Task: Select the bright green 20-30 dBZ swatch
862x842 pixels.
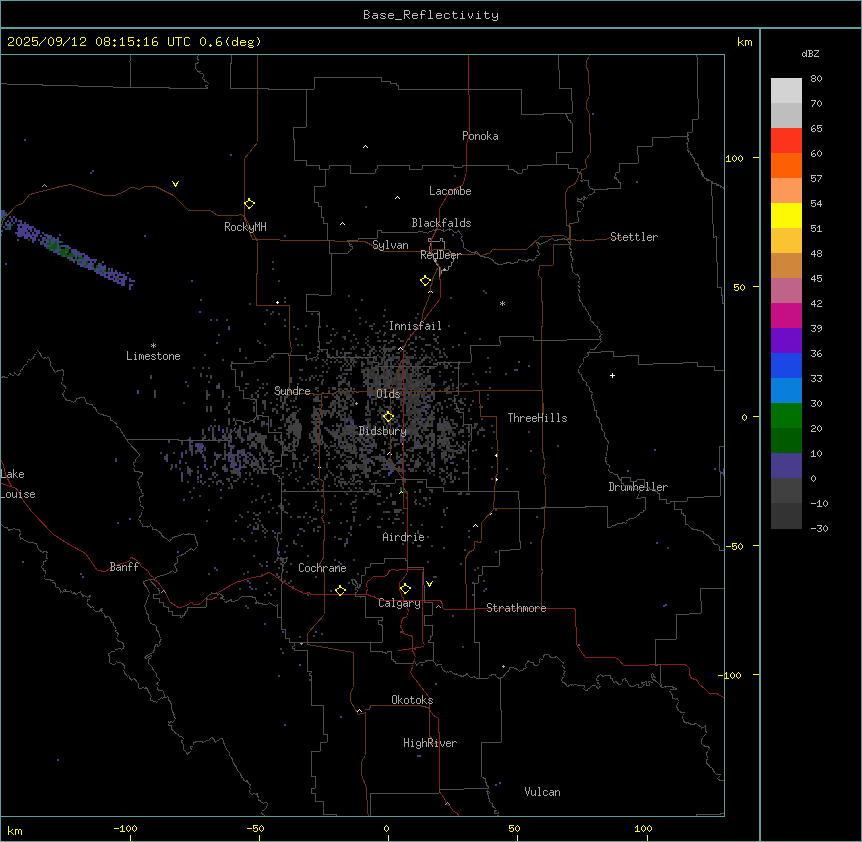Action: point(786,416)
